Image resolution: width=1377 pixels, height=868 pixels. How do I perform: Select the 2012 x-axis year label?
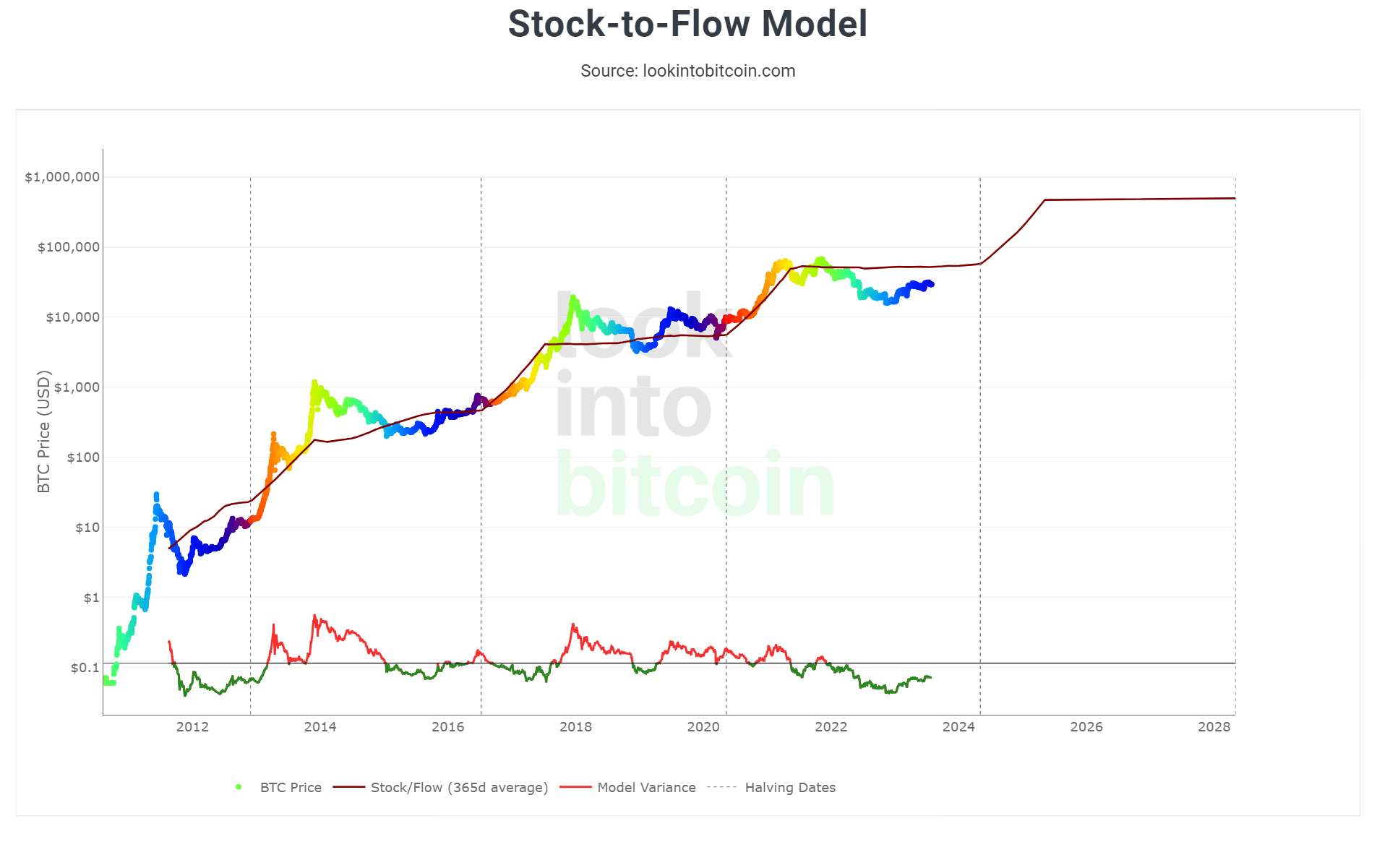coord(192,727)
